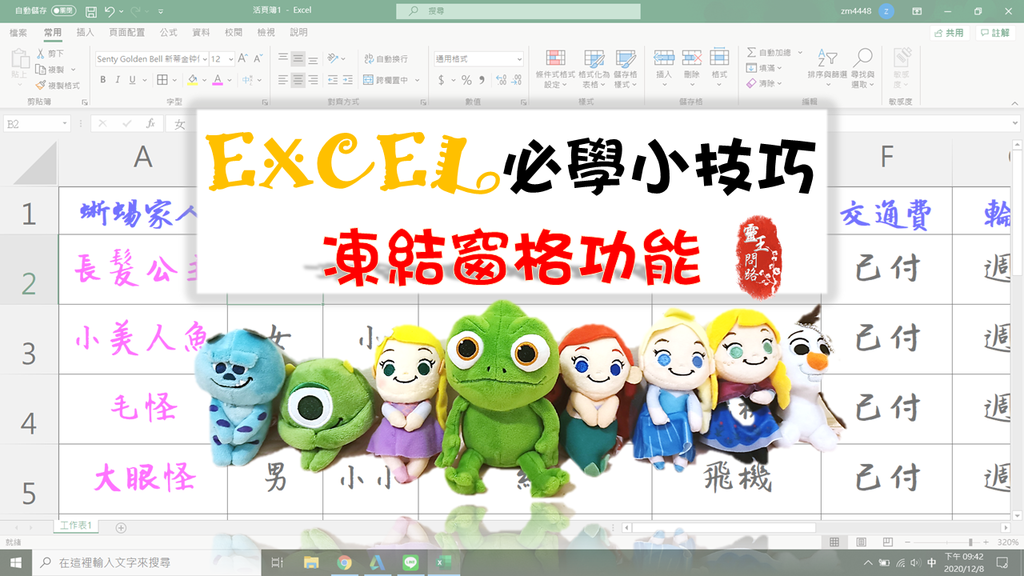The height and width of the screenshot is (576, 1024).
Task: Increase font size with large A
Action: 242,59
